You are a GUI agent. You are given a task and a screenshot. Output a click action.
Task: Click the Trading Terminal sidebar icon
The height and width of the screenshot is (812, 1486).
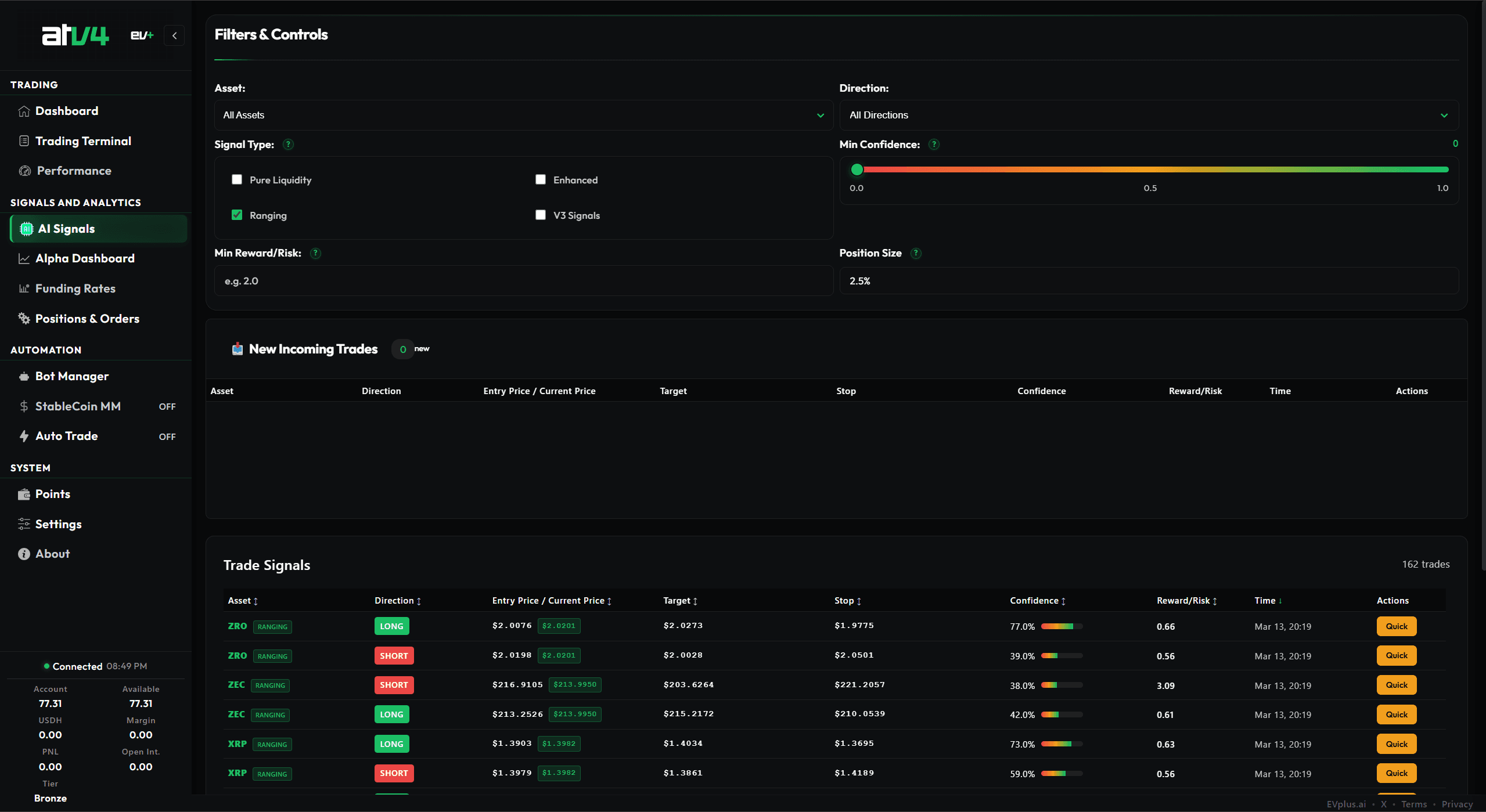click(23, 140)
